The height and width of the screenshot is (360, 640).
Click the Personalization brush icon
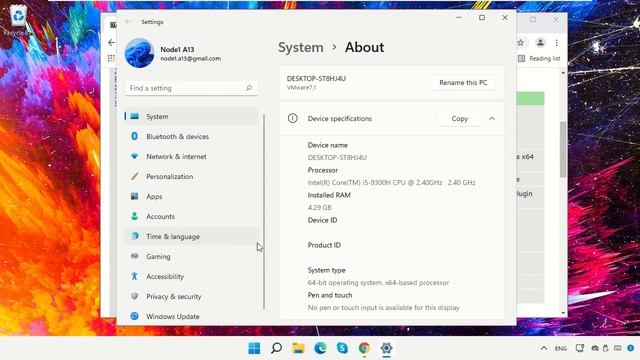[x=134, y=176]
